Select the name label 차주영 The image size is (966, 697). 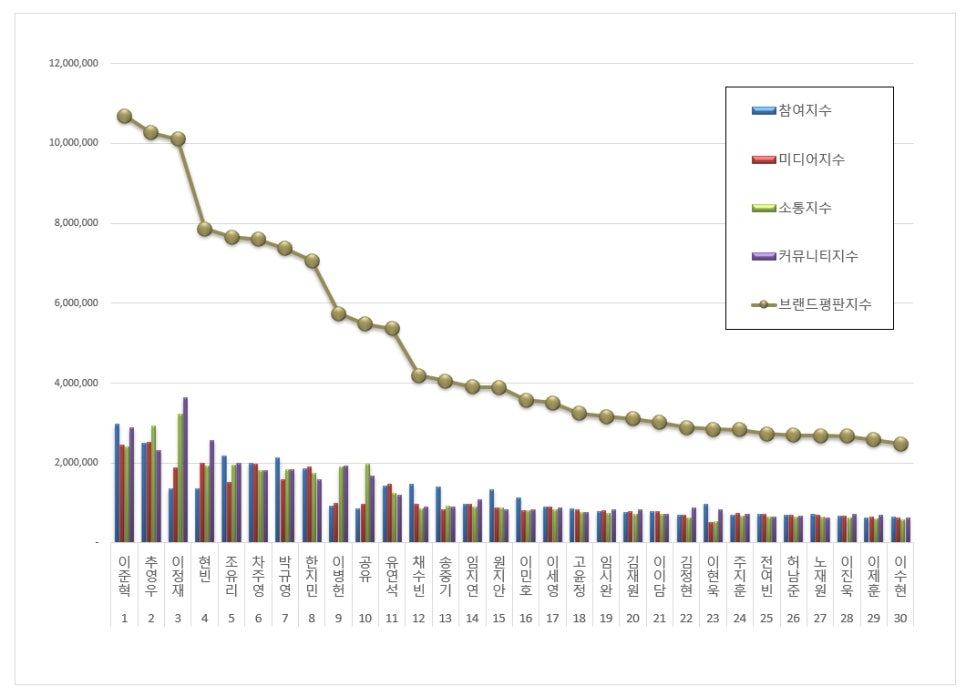[258, 576]
